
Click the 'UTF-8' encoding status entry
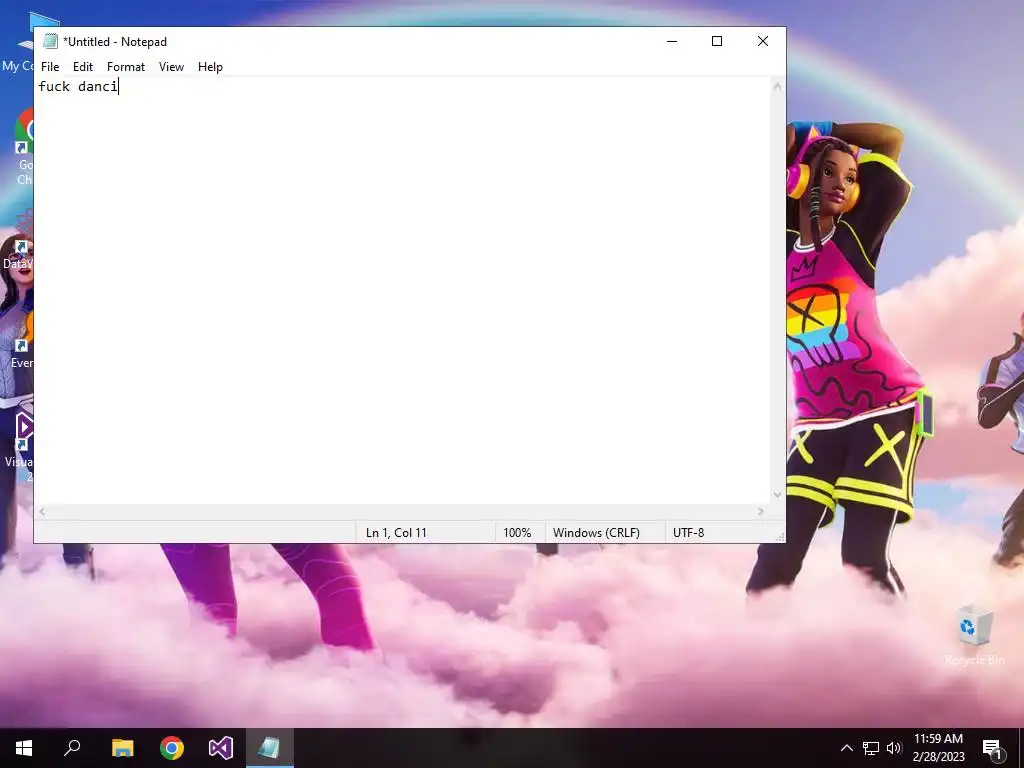689,533
